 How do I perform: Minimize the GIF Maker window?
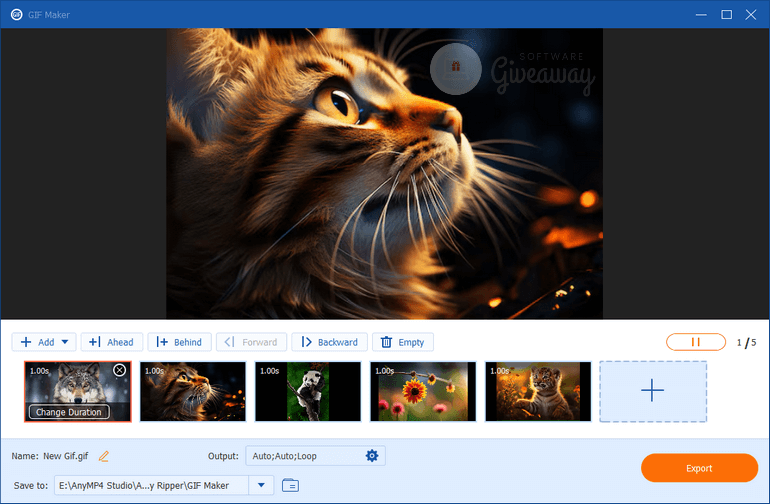701,15
